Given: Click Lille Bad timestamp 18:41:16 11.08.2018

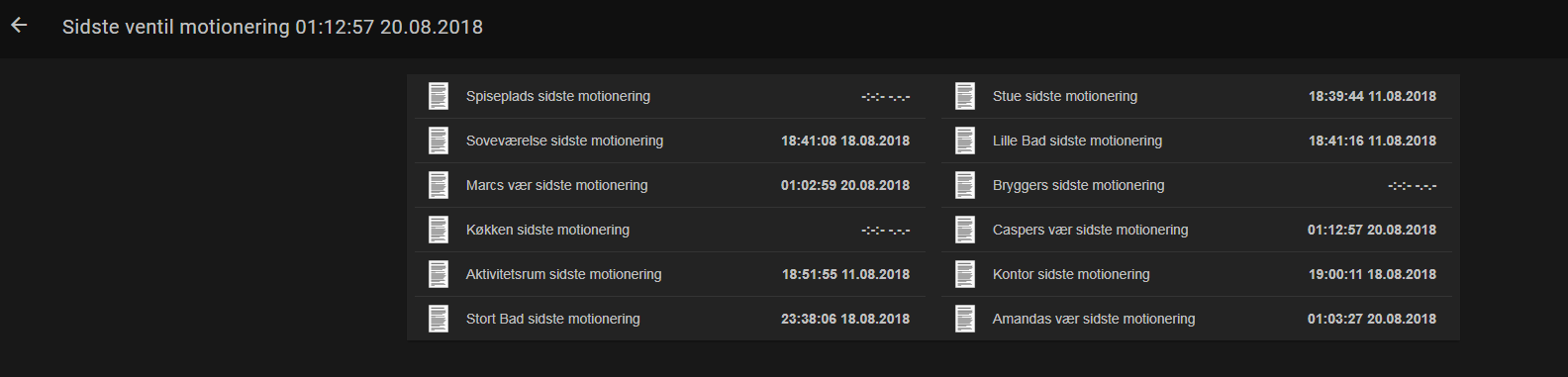Looking at the screenshot, I should click(1372, 141).
